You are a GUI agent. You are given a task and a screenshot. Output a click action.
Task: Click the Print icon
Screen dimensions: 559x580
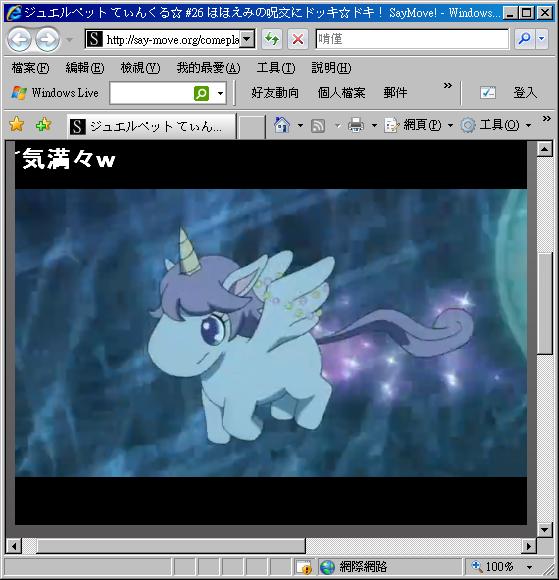[356, 125]
